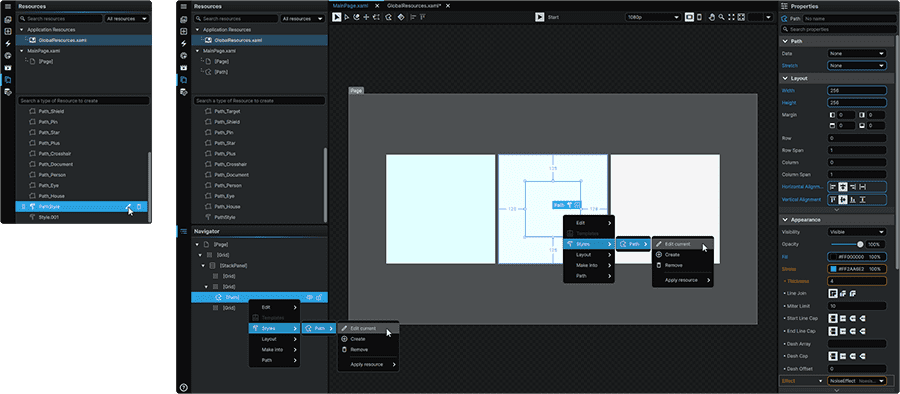Toggle visibility eye on the selected Path in Navigator
This screenshot has width=900, height=394.
pos(309,298)
